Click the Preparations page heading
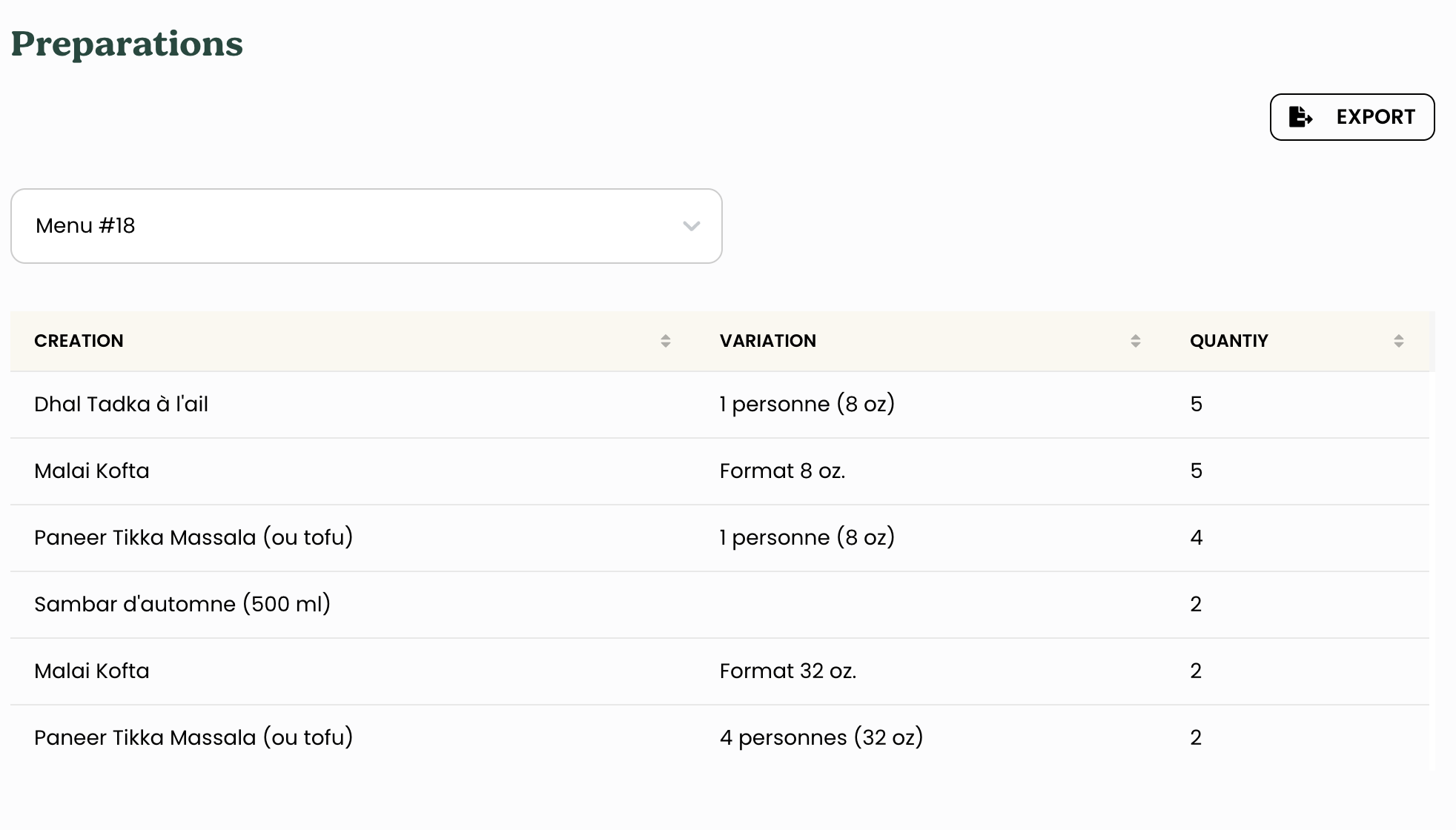Viewport: 1456px width, 830px height. tap(127, 44)
